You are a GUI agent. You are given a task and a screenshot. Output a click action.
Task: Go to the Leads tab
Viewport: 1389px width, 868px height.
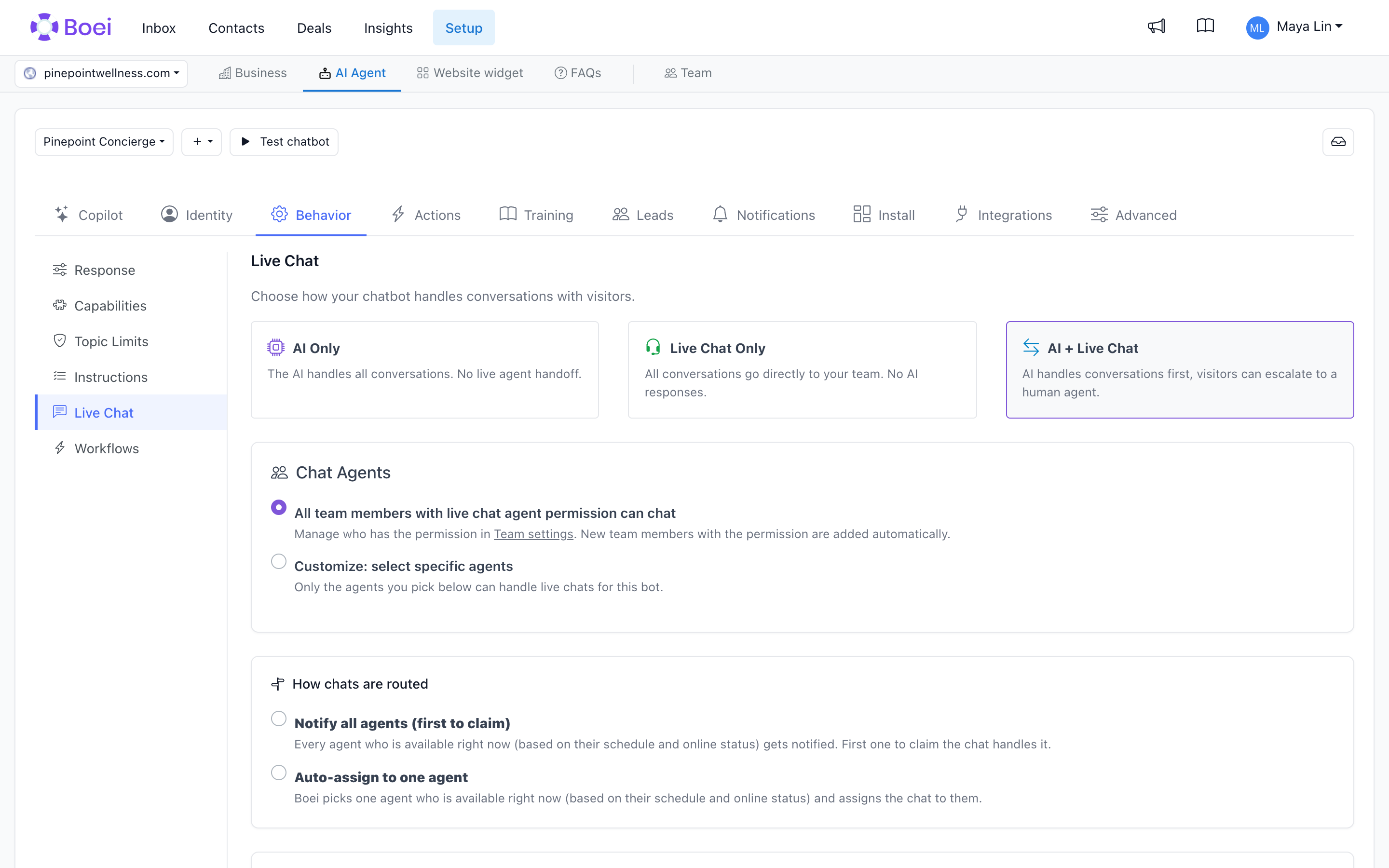coord(643,215)
